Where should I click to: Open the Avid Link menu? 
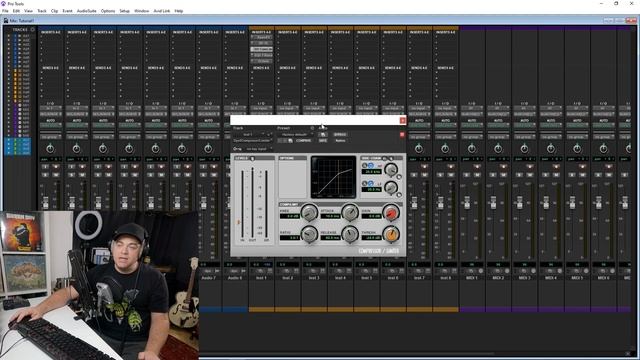(162, 11)
